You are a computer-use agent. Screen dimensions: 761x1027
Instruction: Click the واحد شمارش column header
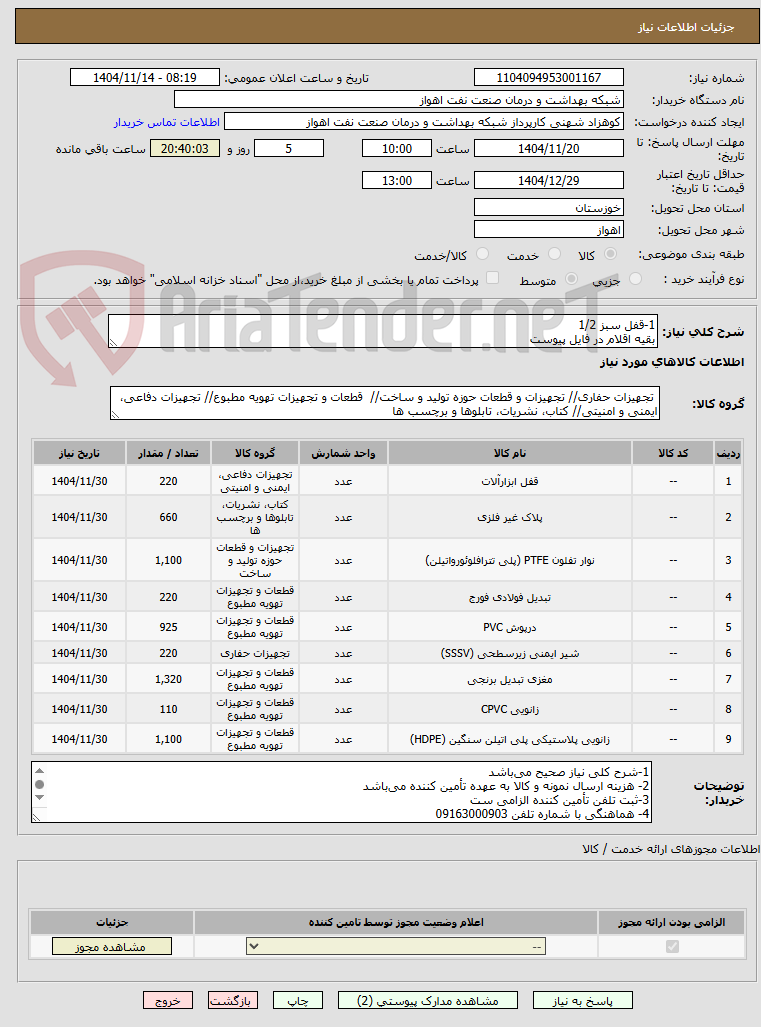343,453
